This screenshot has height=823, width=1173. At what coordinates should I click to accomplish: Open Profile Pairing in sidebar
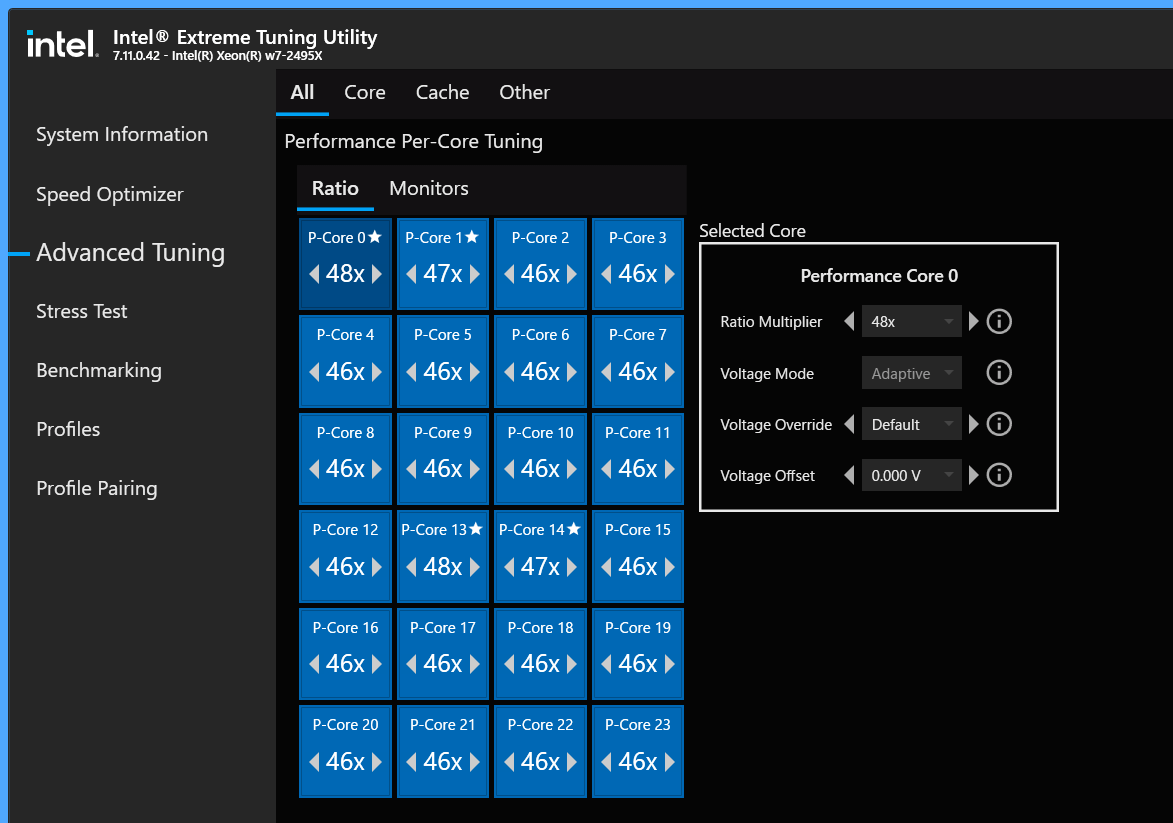point(97,489)
